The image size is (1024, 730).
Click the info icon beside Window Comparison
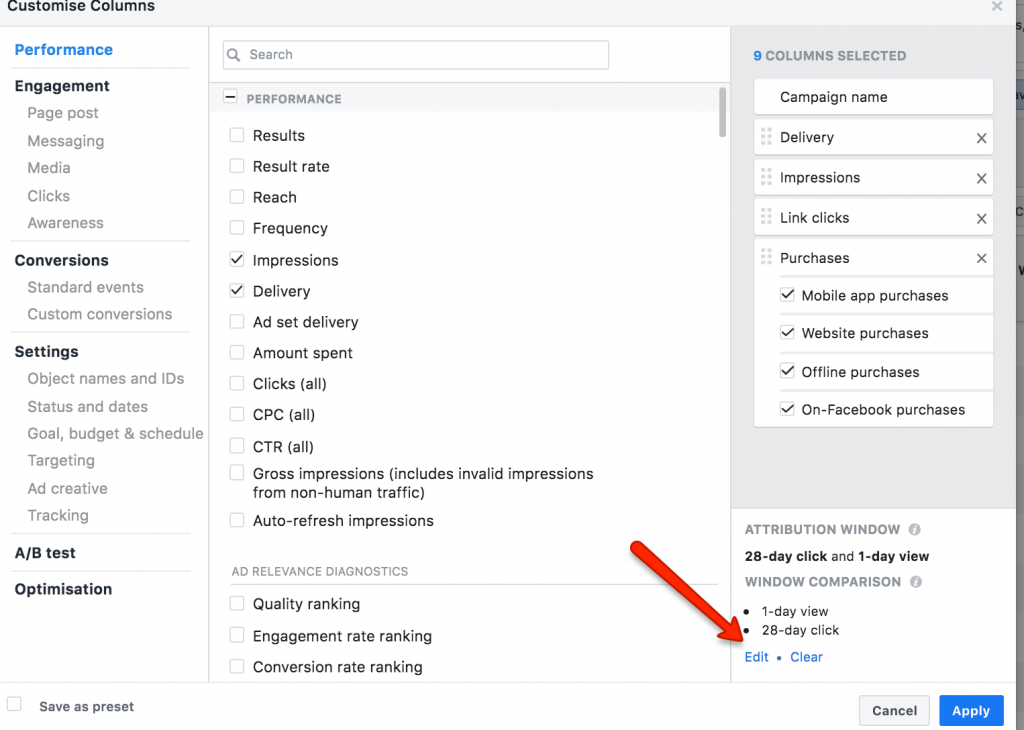(x=916, y=582)
